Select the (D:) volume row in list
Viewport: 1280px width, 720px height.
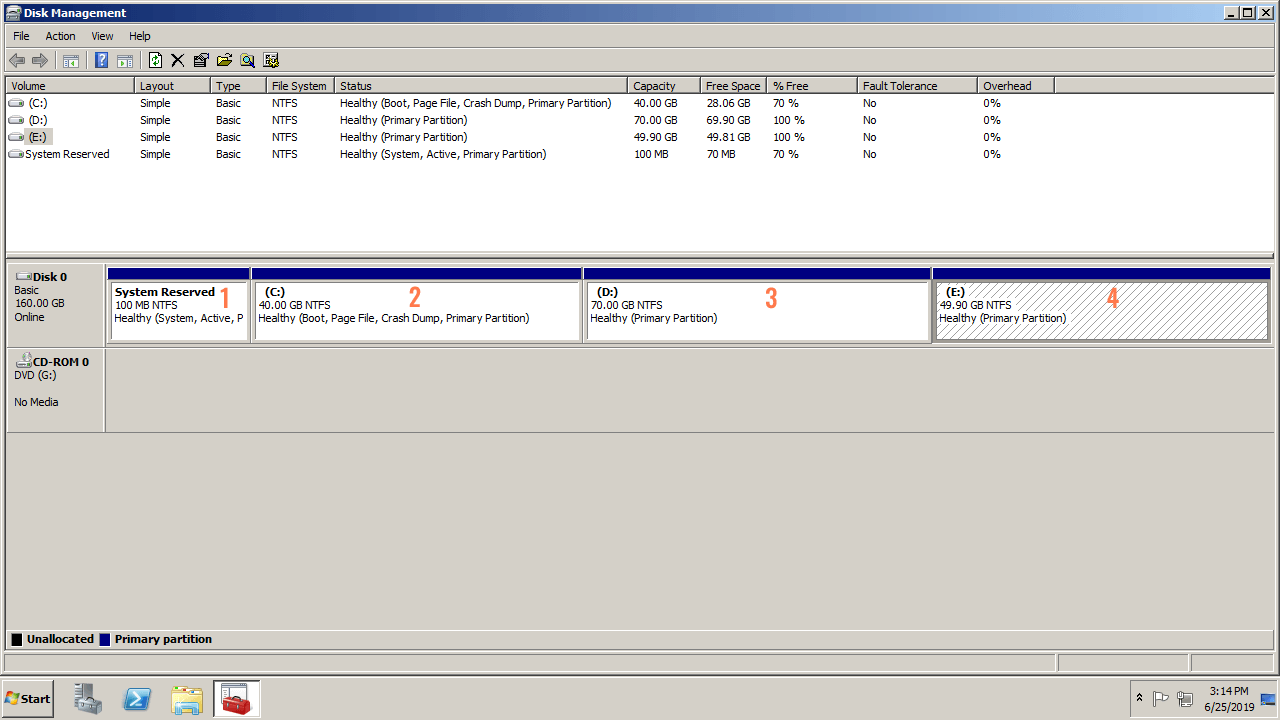[x=38, y=120]
